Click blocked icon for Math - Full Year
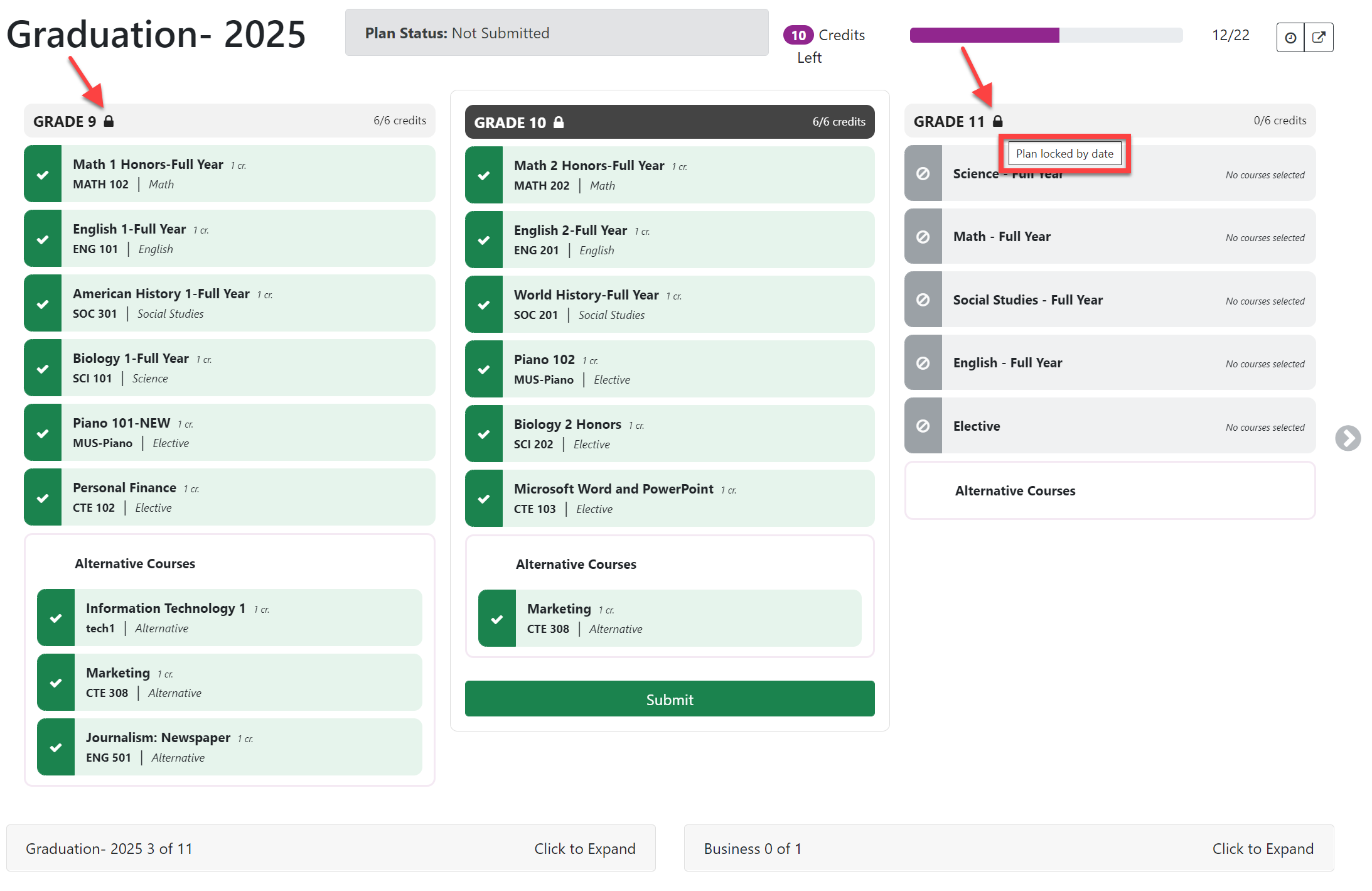The height and width of the screenshot is (891, 1372). tap(923, 237)
